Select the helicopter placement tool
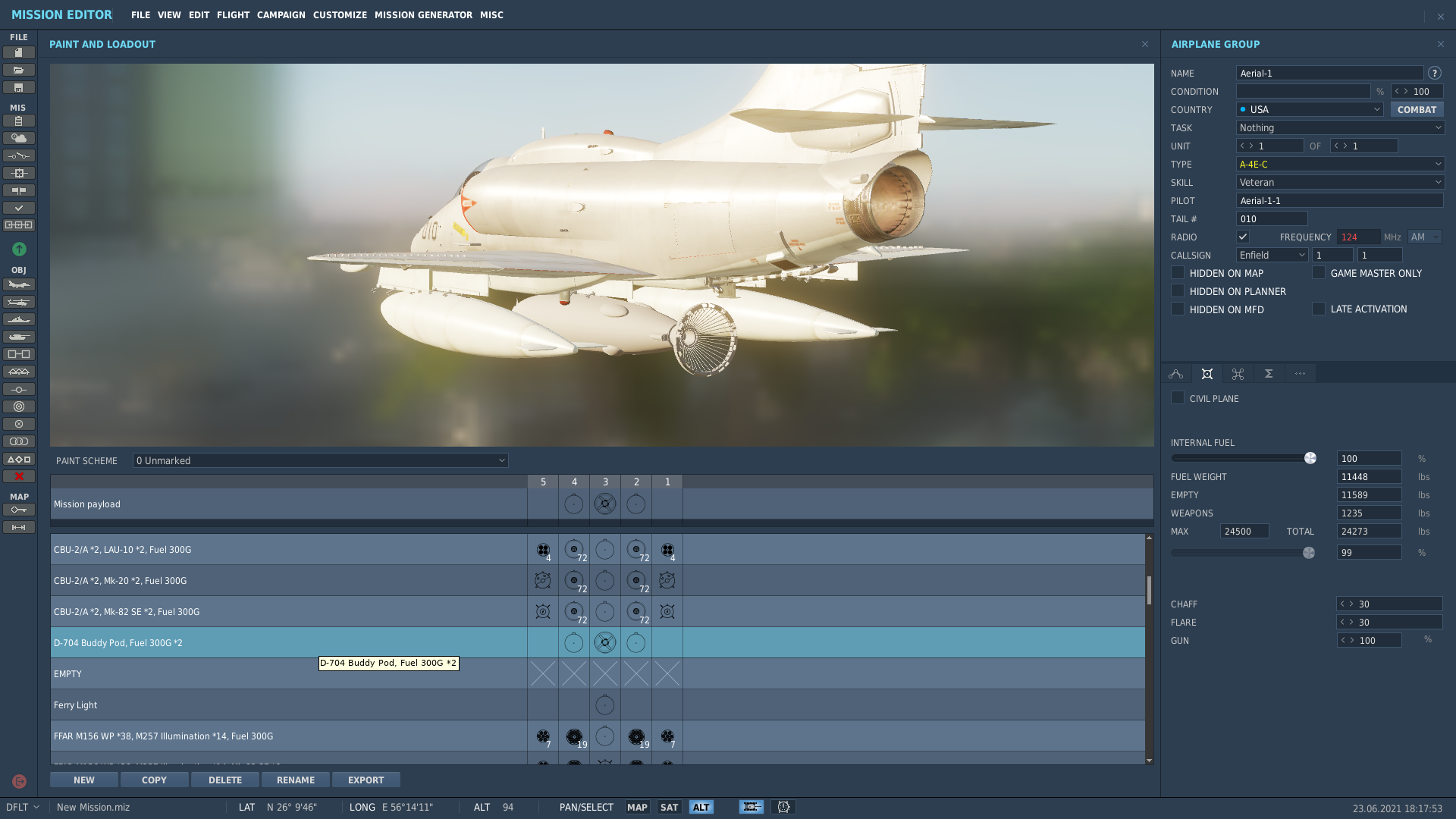The width and height of the screenshot is (1456, 819). tap(19, 302)
